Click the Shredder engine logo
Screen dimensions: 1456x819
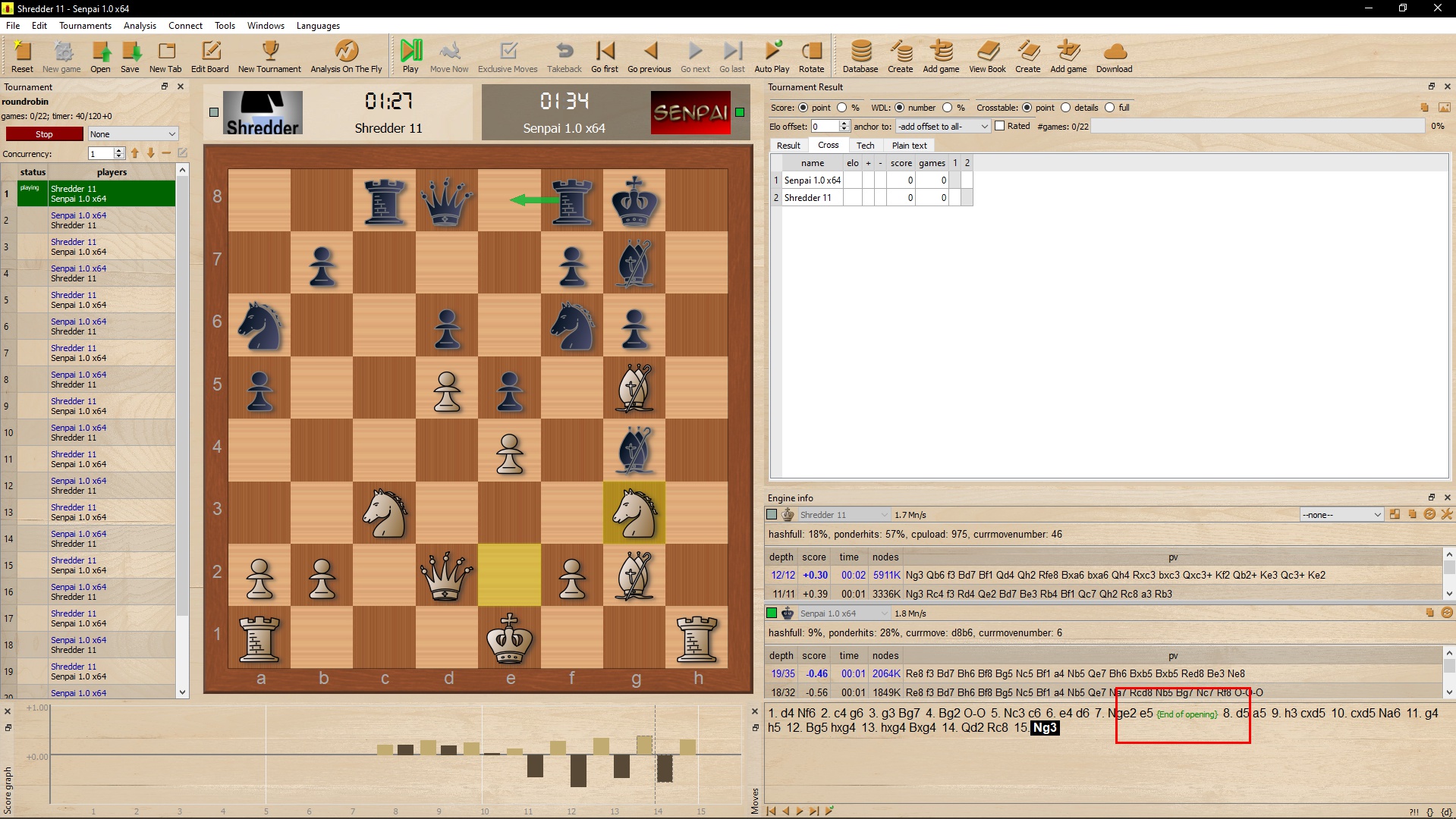262,113
